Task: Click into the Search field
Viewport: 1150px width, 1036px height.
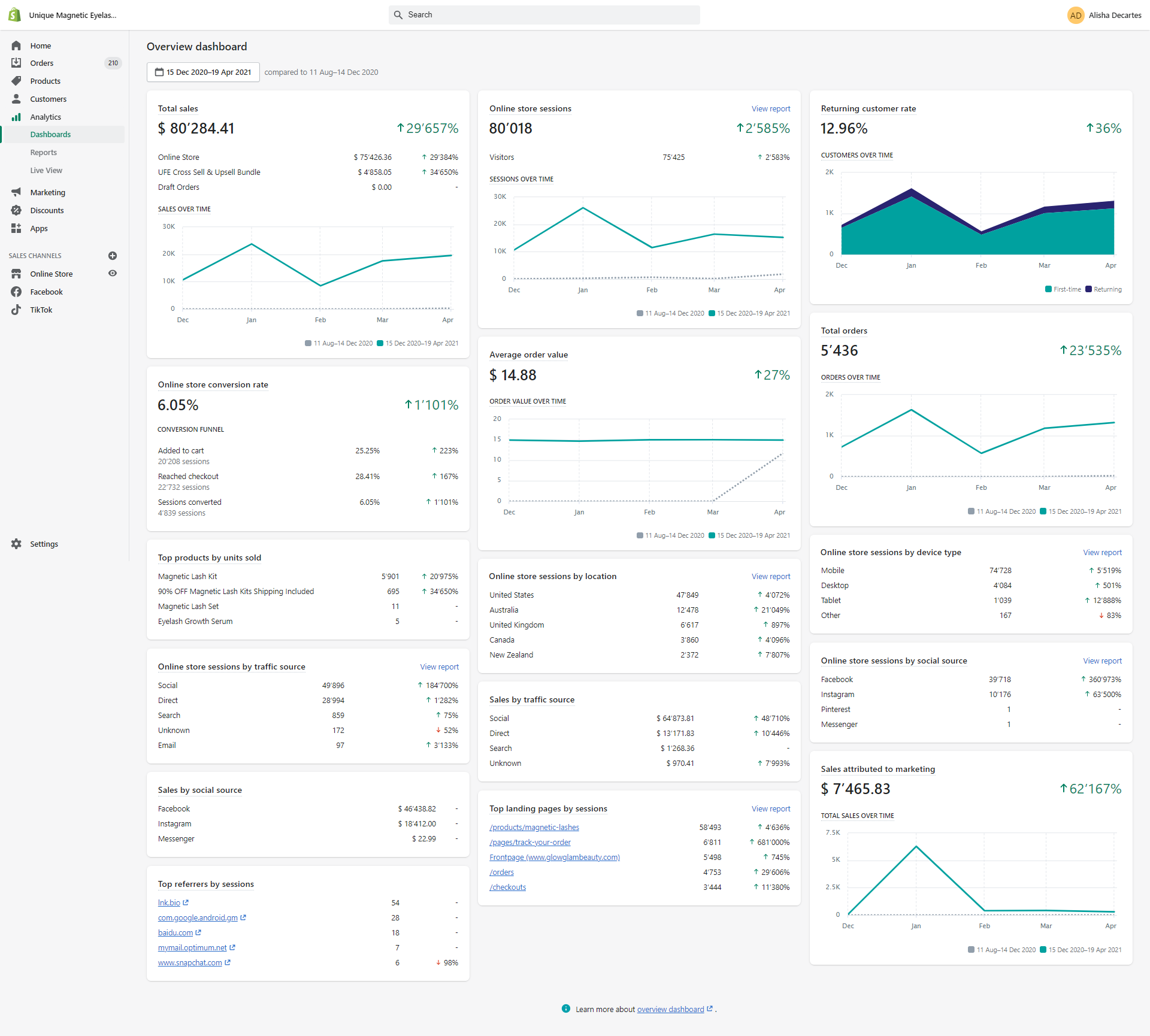Action: 544,15
